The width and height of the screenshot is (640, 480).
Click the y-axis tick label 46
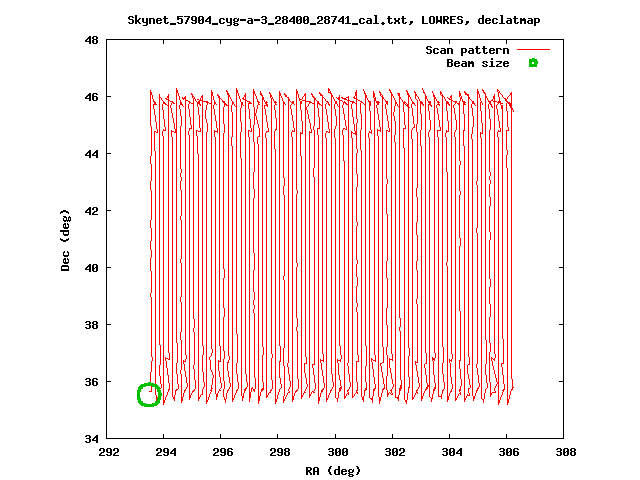pyautogui.click(x=91, y=97)
